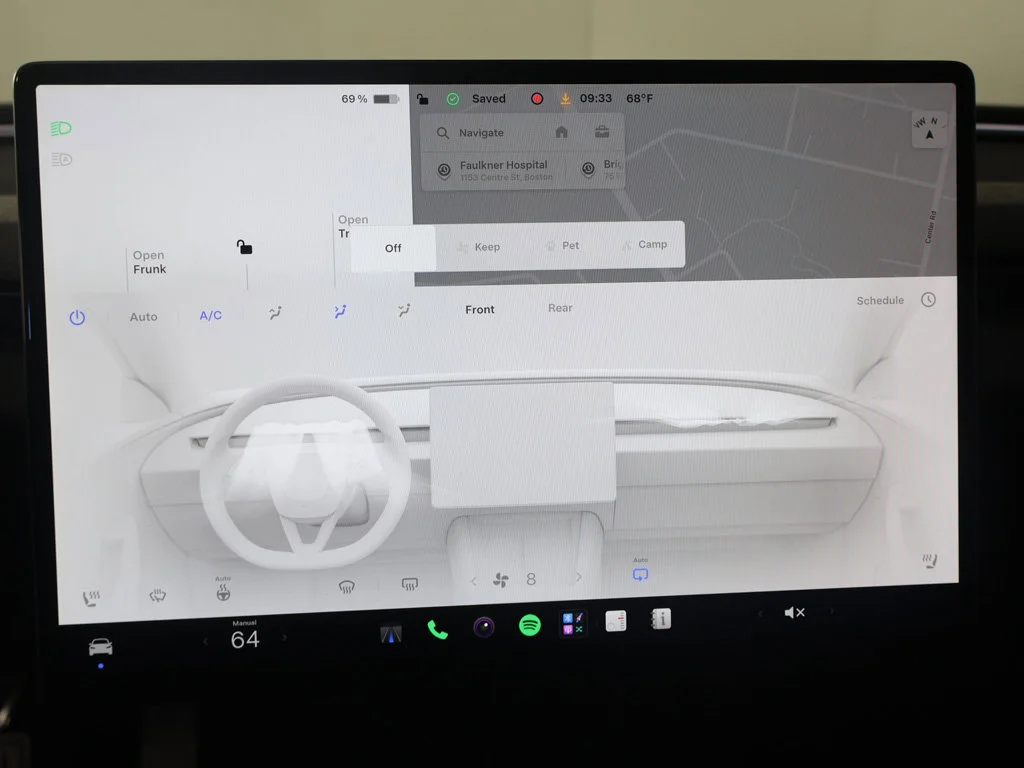Select Camp climate mode
Image resolution: width=1024 pixels, height=768 pixels.
click(645, 244)
